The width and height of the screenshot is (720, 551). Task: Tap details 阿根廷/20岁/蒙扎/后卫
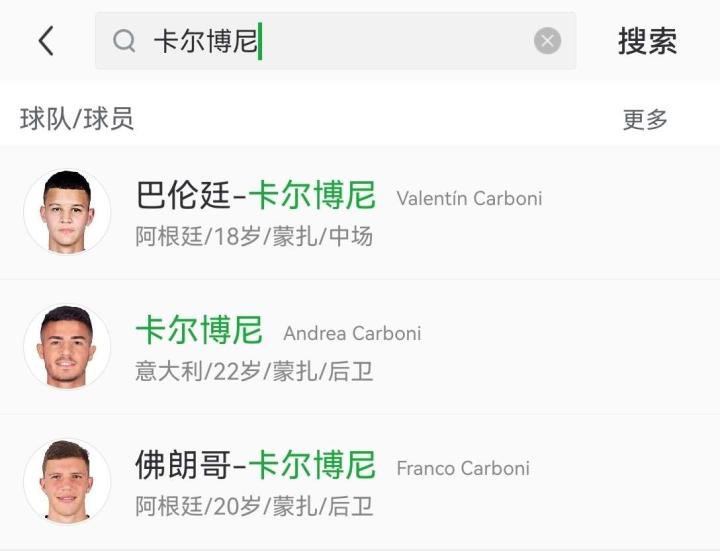click(254, 507)
